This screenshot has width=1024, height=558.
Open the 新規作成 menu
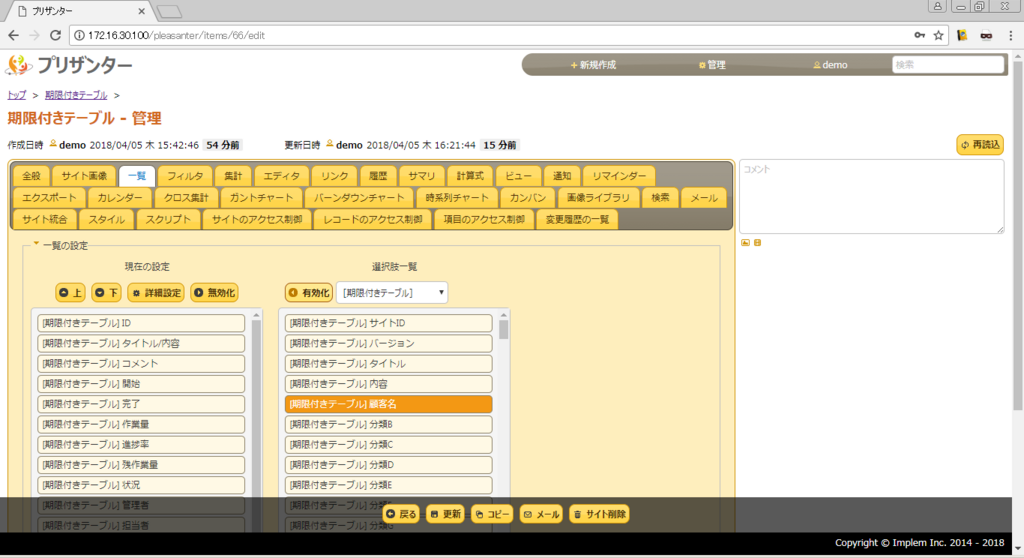tap(593, 65)
